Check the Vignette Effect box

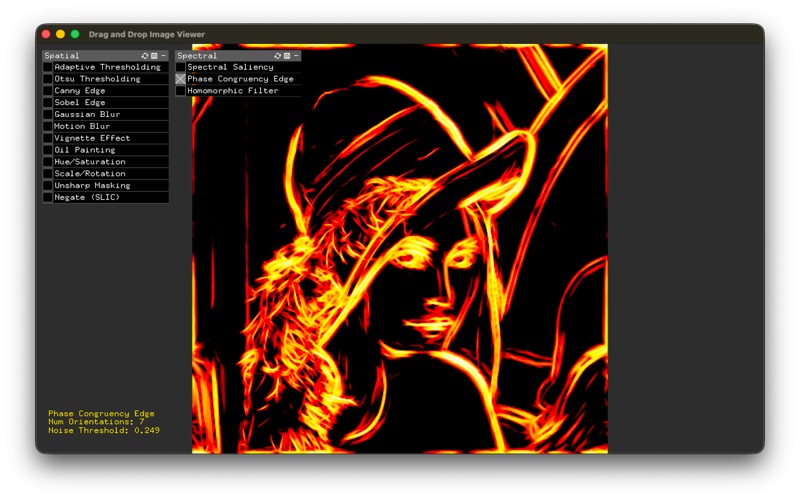point(48,138)
